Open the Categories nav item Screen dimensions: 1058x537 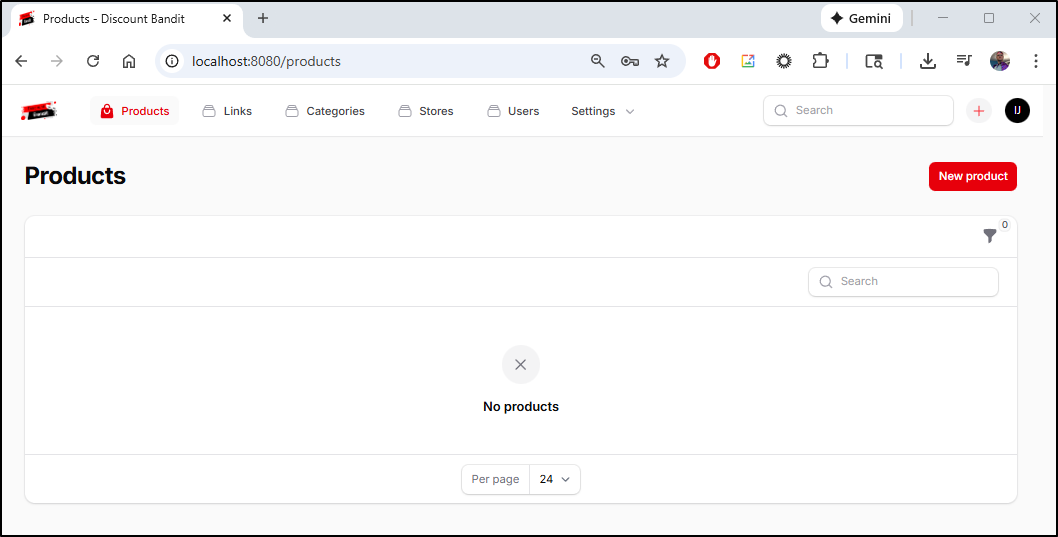pos(325,111)
